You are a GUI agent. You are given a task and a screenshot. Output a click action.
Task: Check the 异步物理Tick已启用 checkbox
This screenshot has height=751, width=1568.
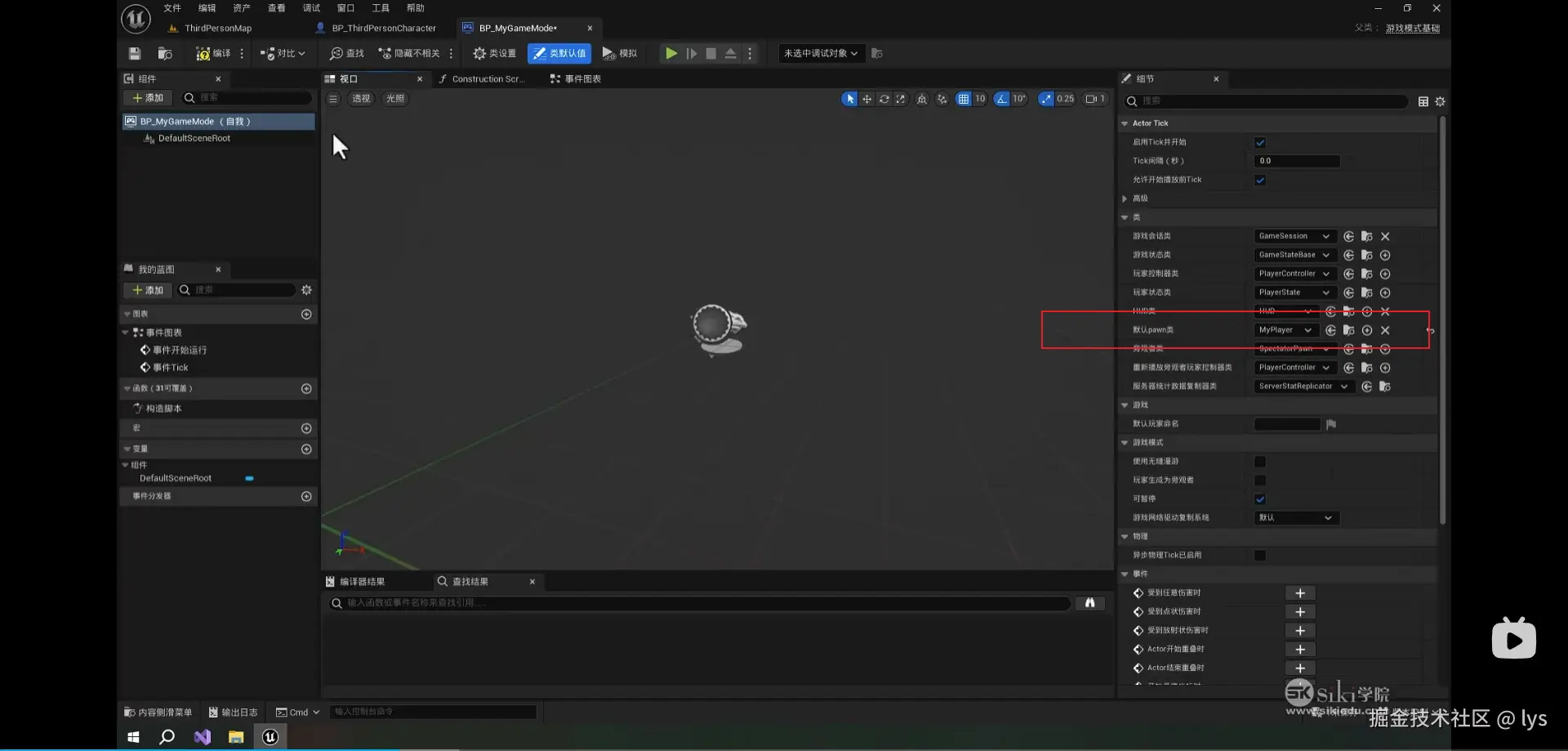pos(1260,556)
